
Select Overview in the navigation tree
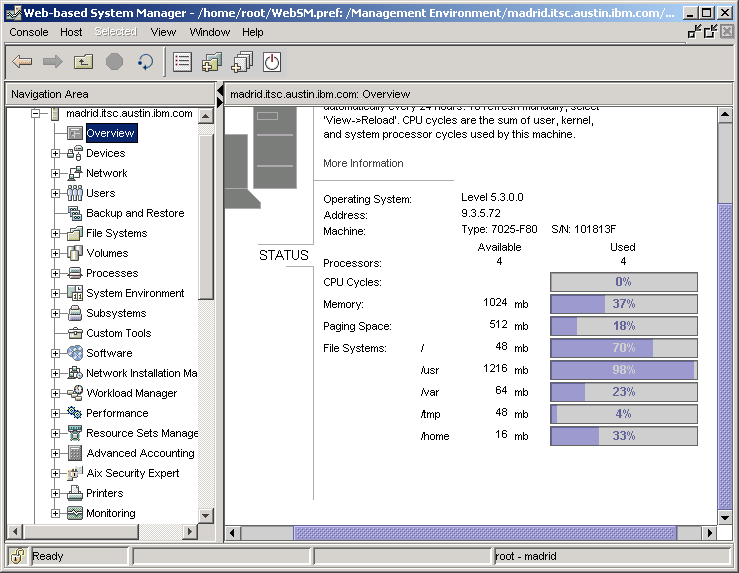[x=111, y=133]
